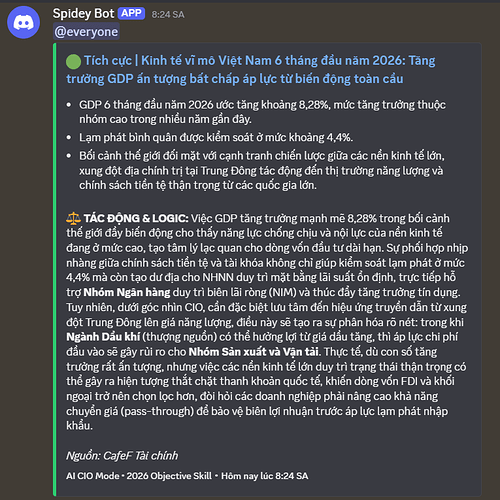
Task: Open the Spidey Bot username profile
Action: point(83,14)
